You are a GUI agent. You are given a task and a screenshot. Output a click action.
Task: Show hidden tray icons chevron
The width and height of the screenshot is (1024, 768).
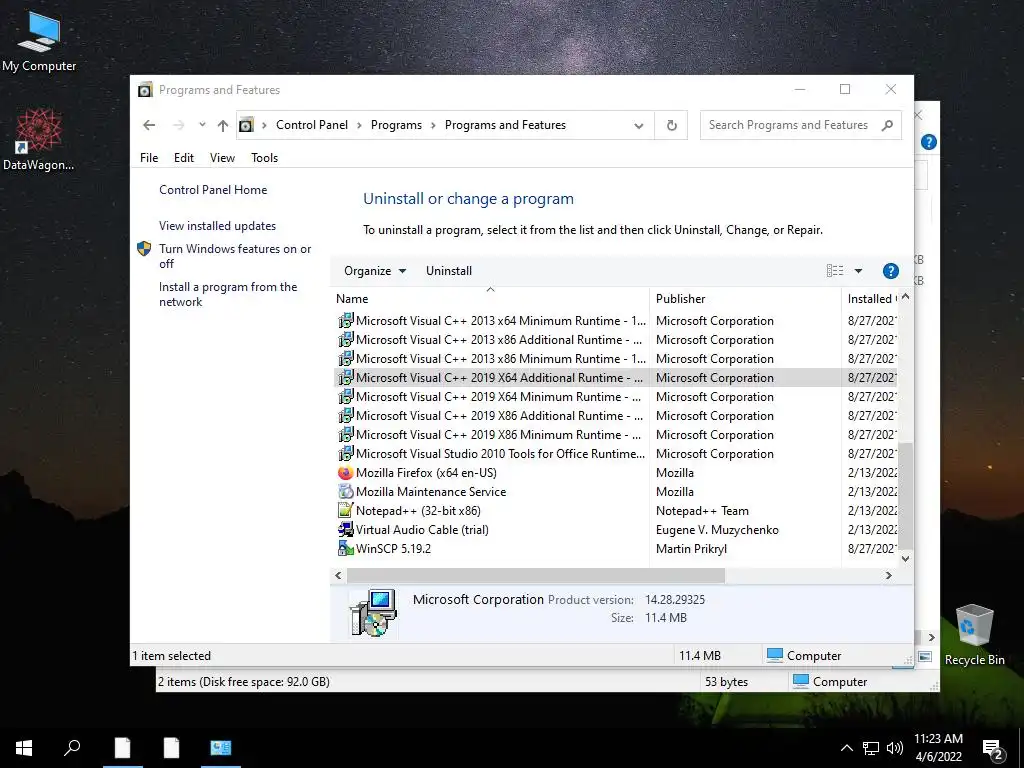[x=846, y=748]
